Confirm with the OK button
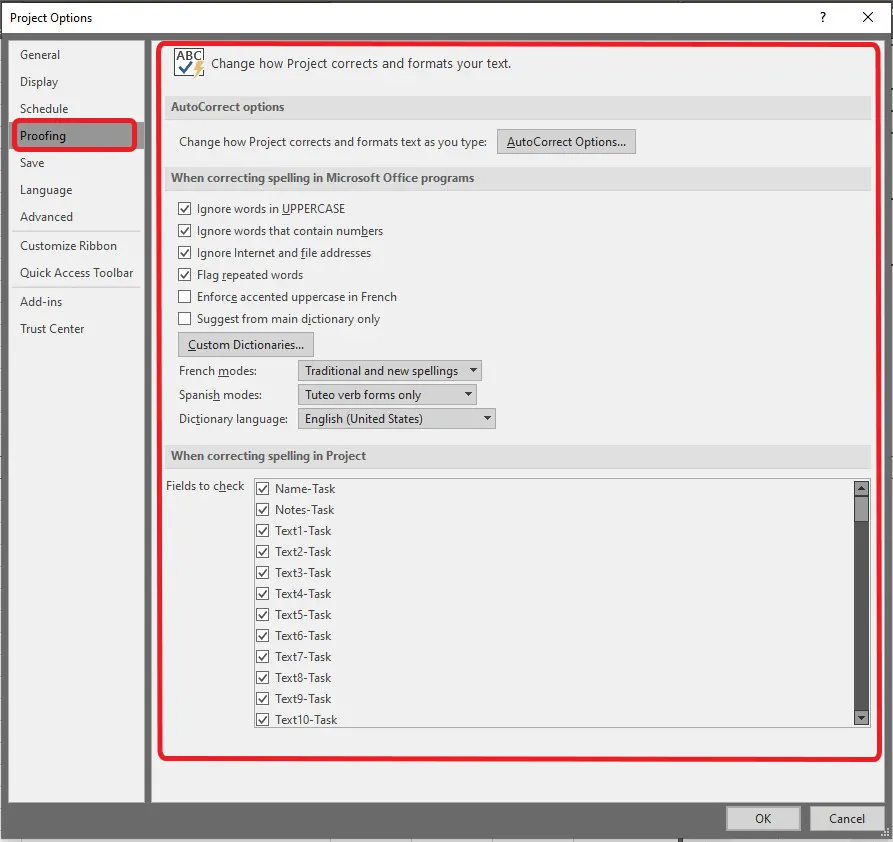 763,819
